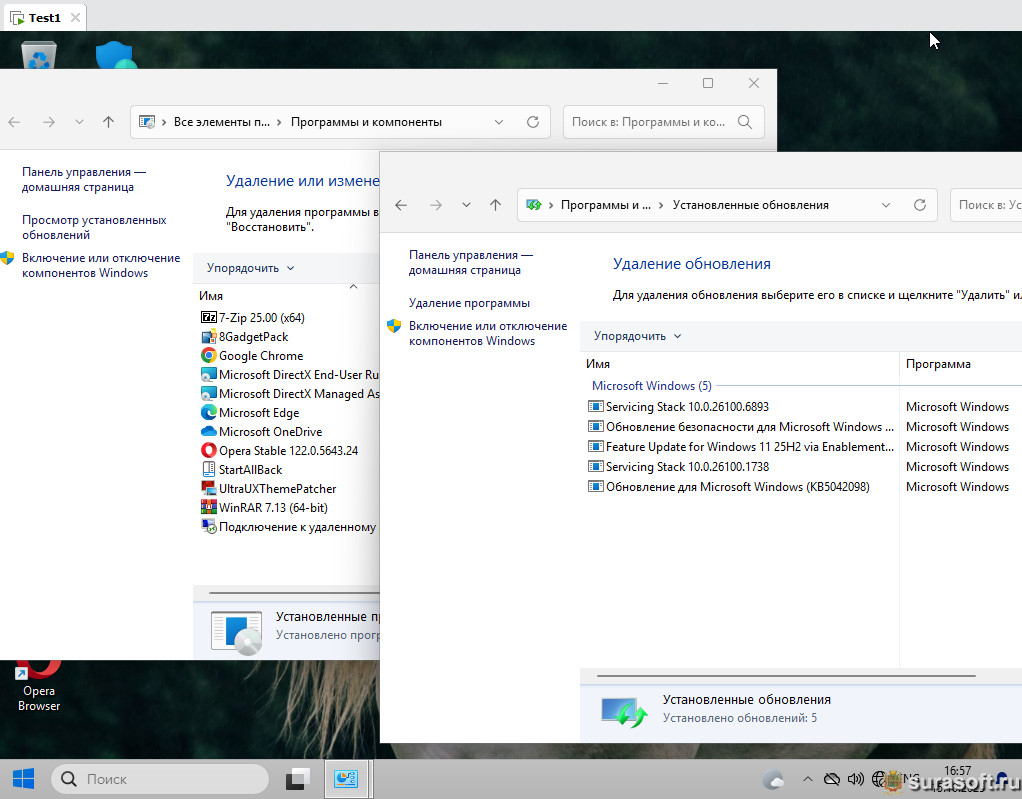
Task: Click refresh in Installed Updates address bar
Action: click(x=920, y=205)
